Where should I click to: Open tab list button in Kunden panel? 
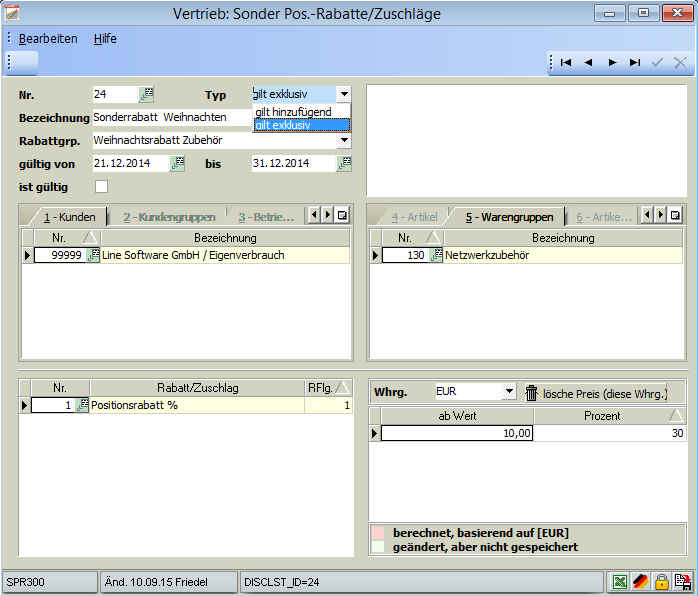(342, 215)
